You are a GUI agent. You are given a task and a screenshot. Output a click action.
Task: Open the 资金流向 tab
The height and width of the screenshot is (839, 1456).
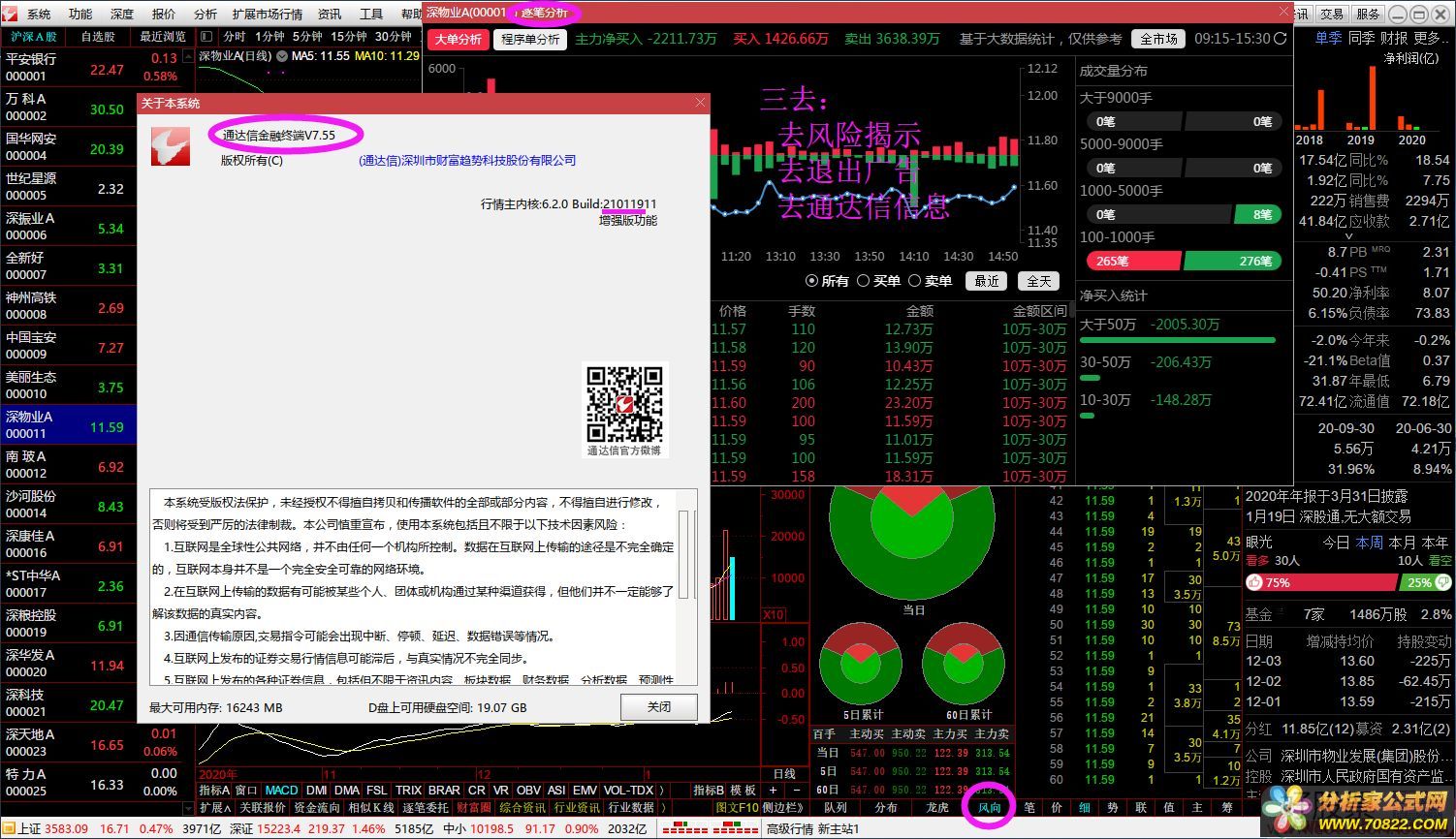[x=317, y=807]
